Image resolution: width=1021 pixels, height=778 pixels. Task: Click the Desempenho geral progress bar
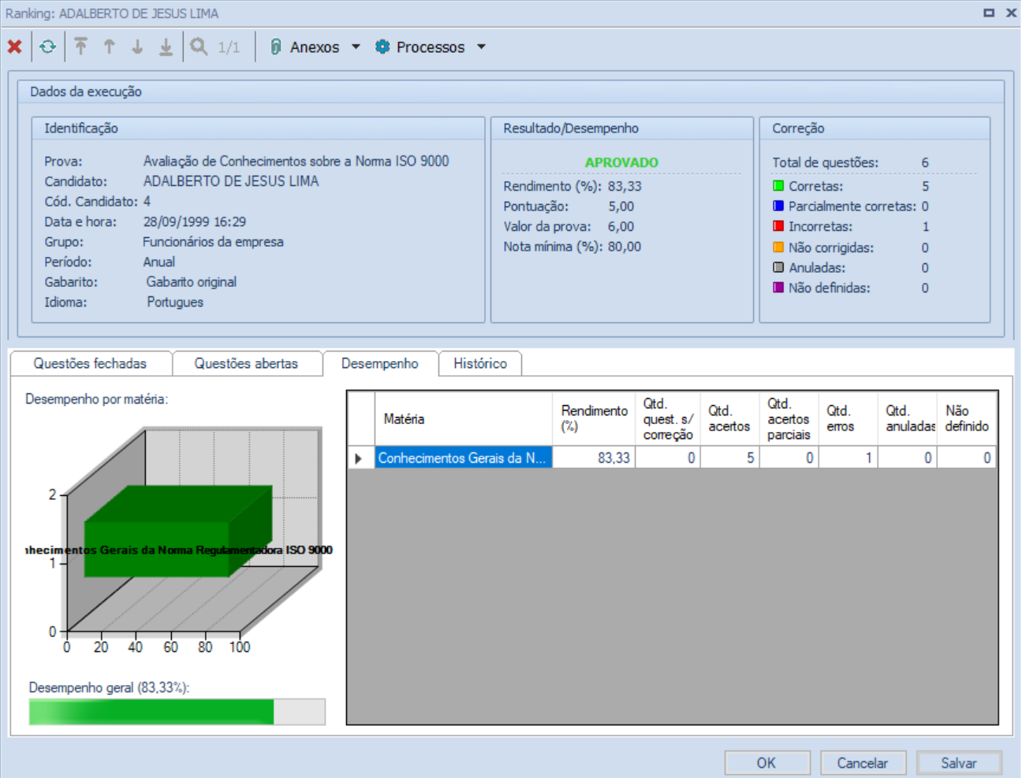177,712
